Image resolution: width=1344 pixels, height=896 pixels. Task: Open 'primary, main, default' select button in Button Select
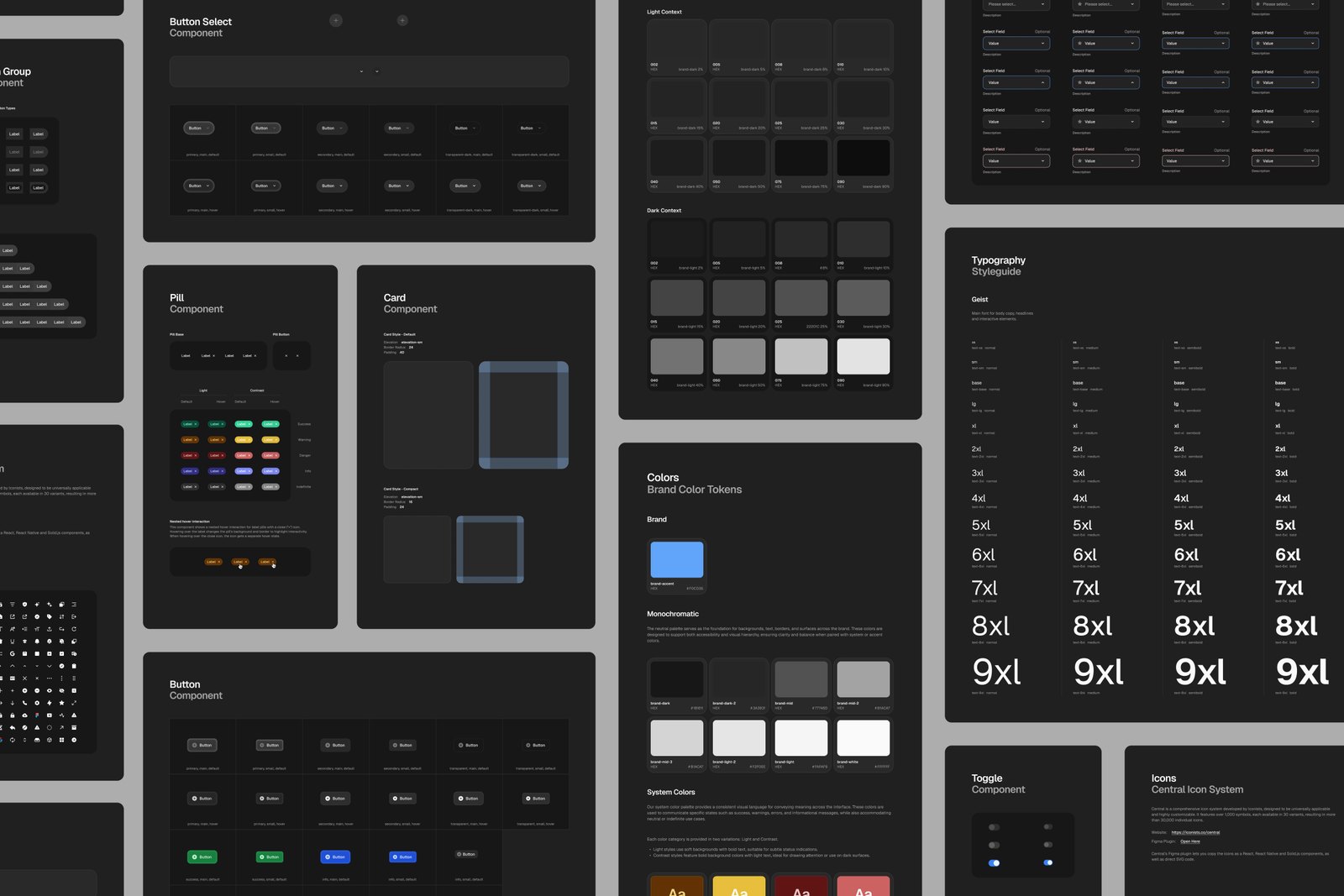(199, 128)
